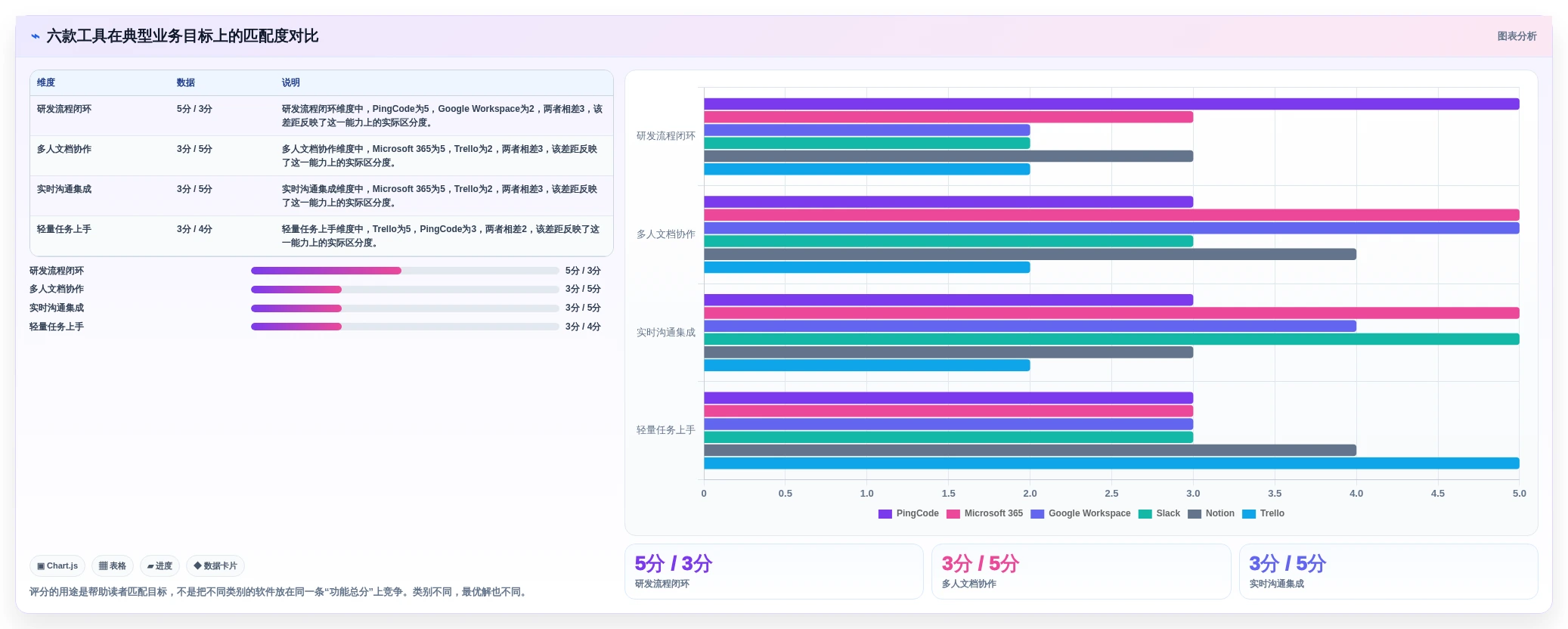Image resolution: width=1568 pixels, height=629 pixels.
Task: Toggle the Notion legend item
Action: (1211, 513)
